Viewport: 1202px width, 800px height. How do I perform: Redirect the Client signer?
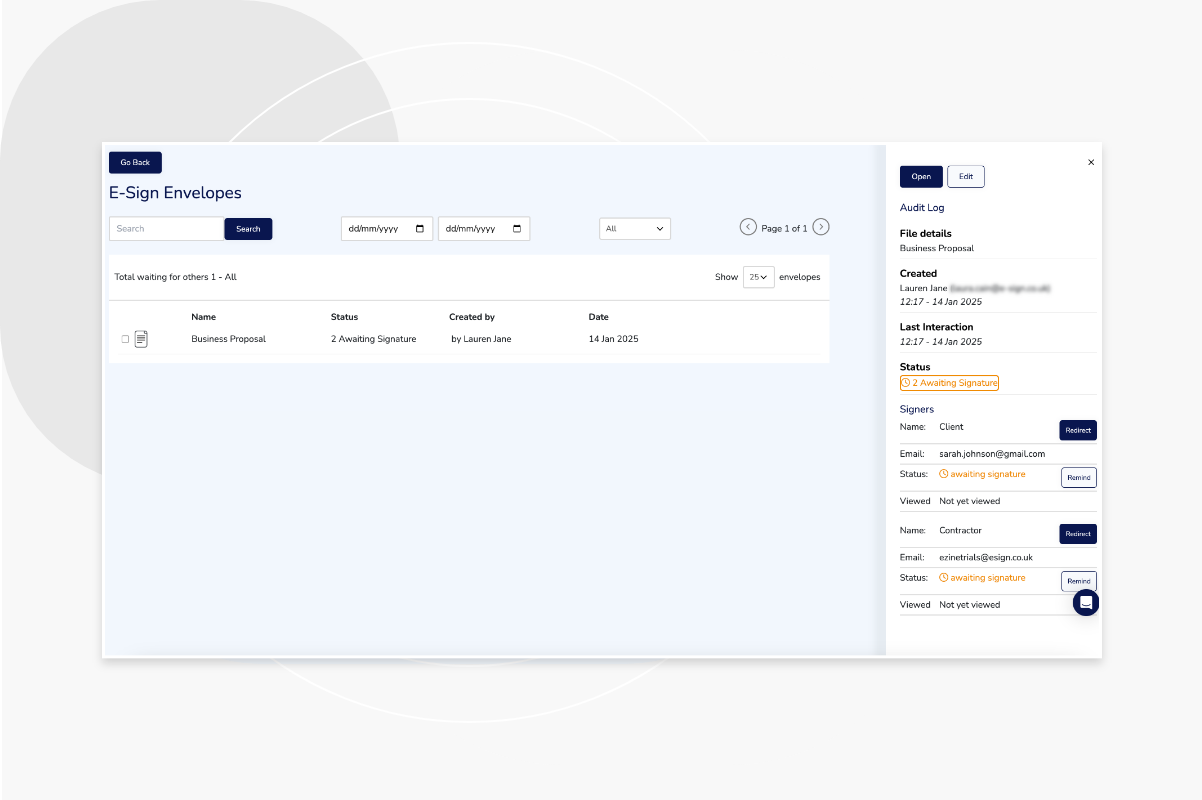[1078, 430]
